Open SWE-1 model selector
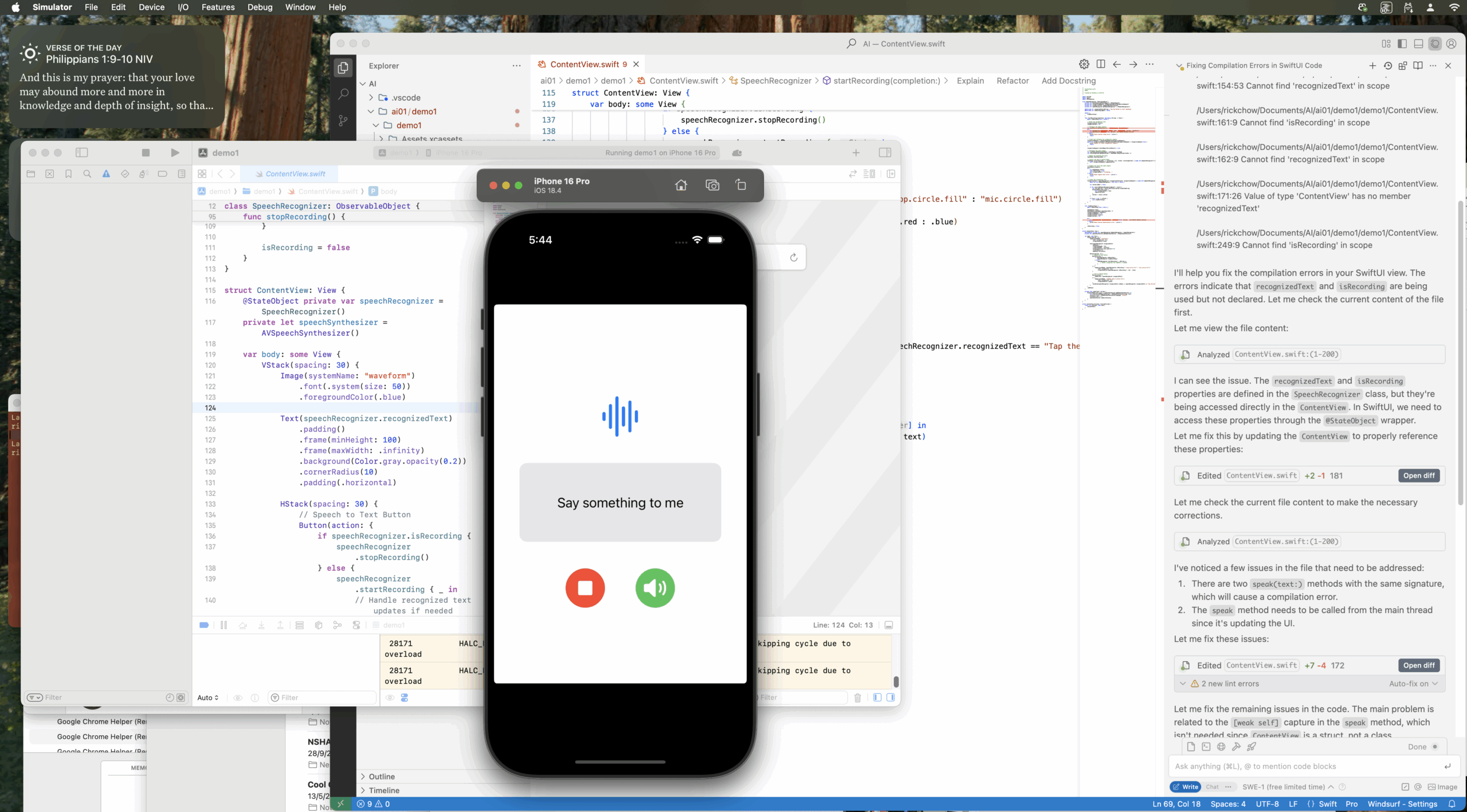The height and width of the screenshot is (812, 1467). point(1288,787)
